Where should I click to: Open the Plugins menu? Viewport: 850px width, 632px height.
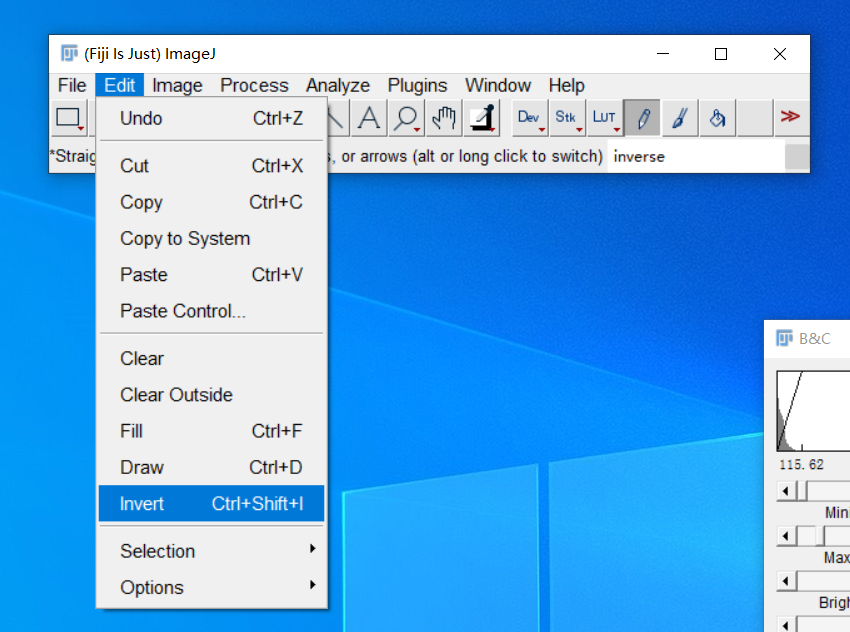tap(417, 85)
